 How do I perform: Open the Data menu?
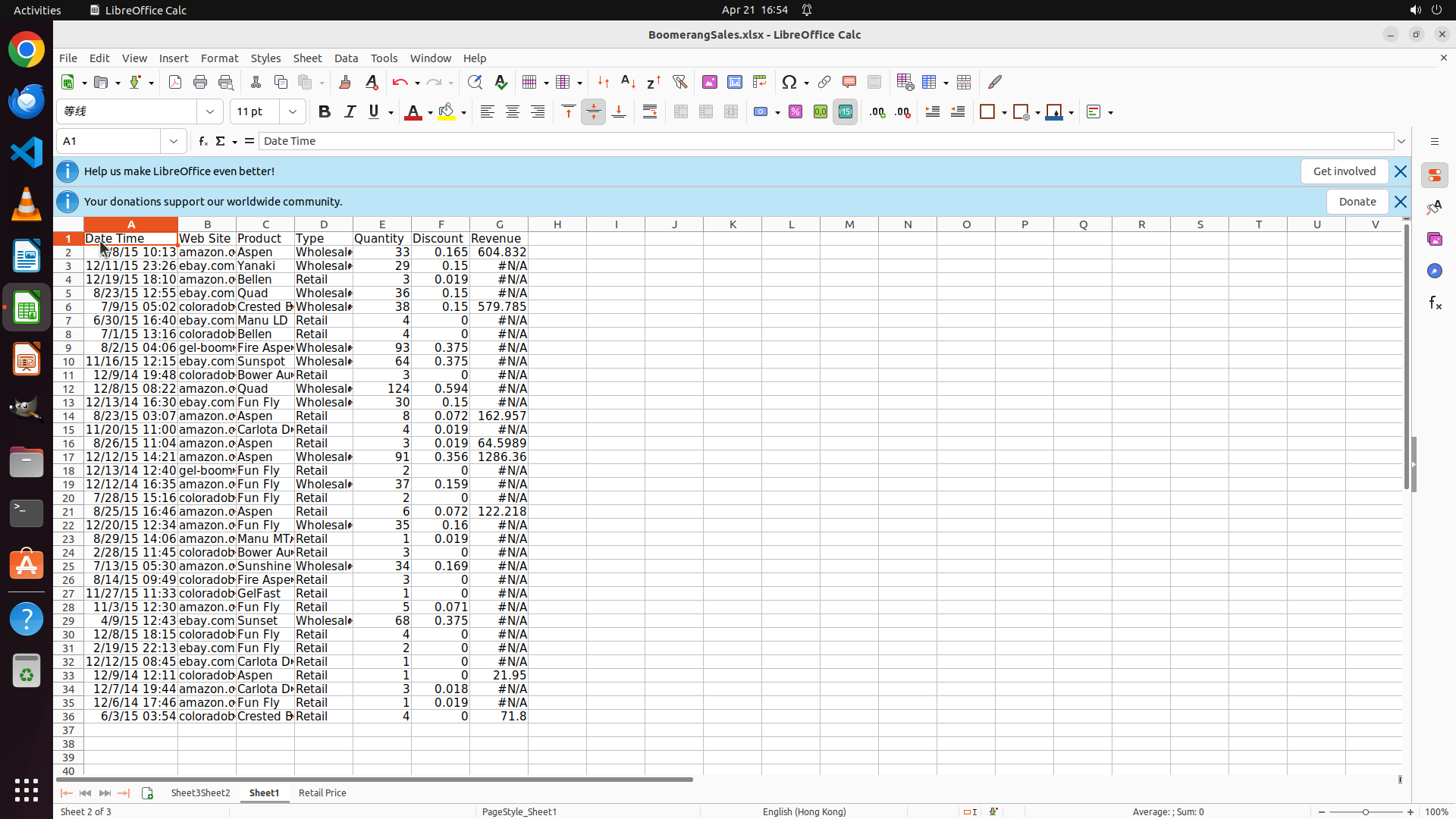point(346,58)
